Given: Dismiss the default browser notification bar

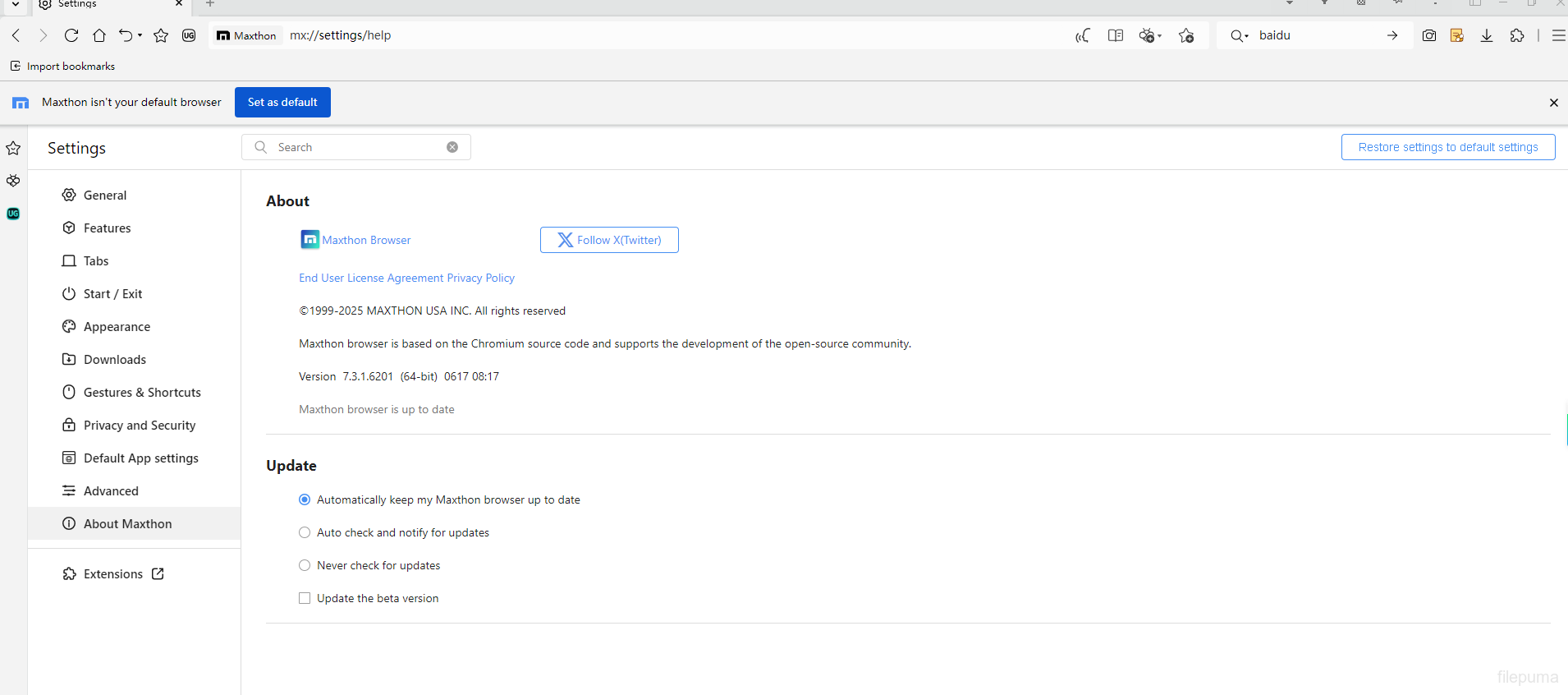Looking at the screenshot, I should click(x=1553, y=103).
